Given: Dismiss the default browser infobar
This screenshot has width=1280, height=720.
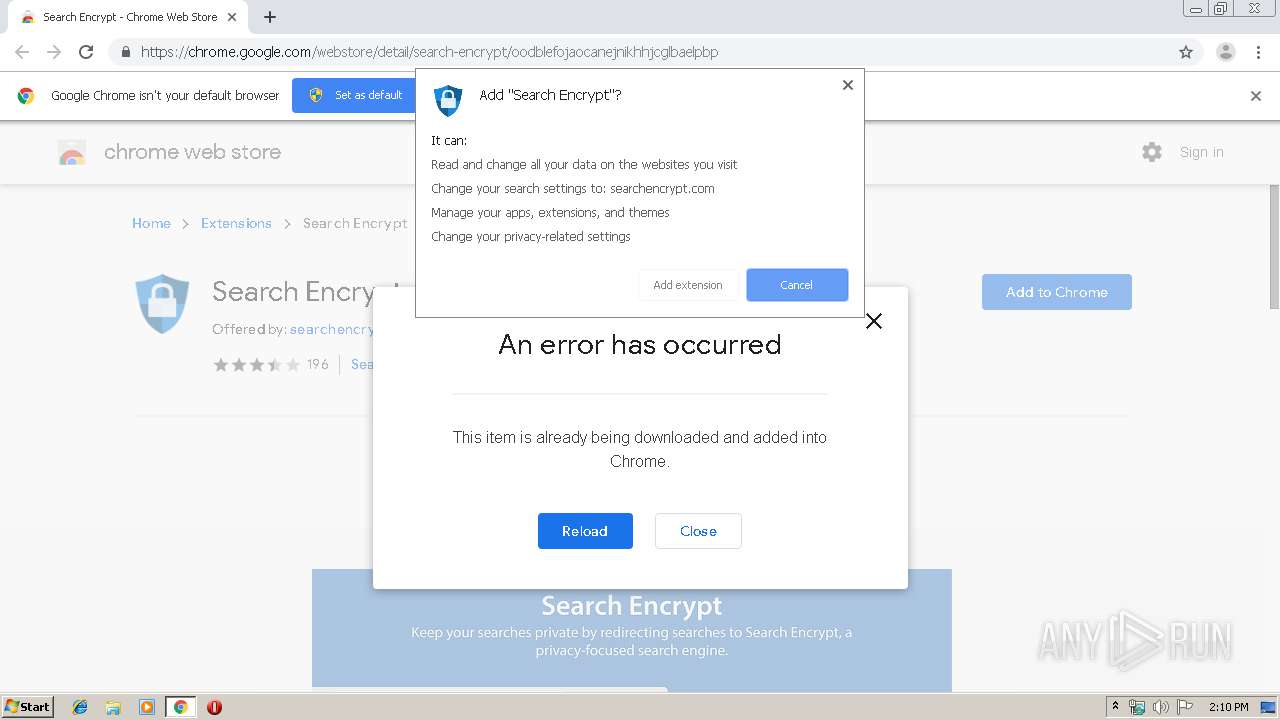Looking at the screenshot, I should 1256,96.
